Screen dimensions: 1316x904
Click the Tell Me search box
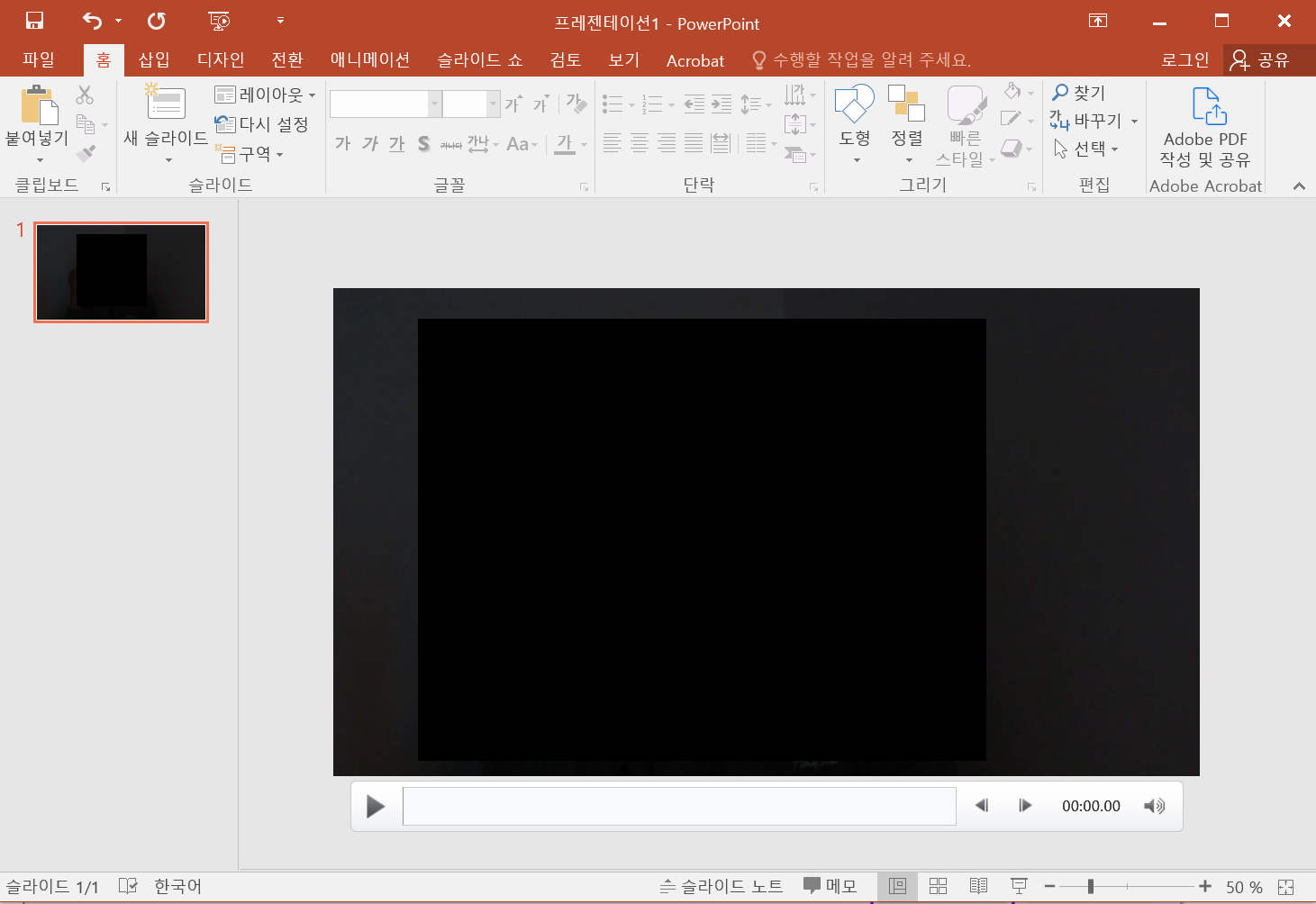tap(861, 60)
